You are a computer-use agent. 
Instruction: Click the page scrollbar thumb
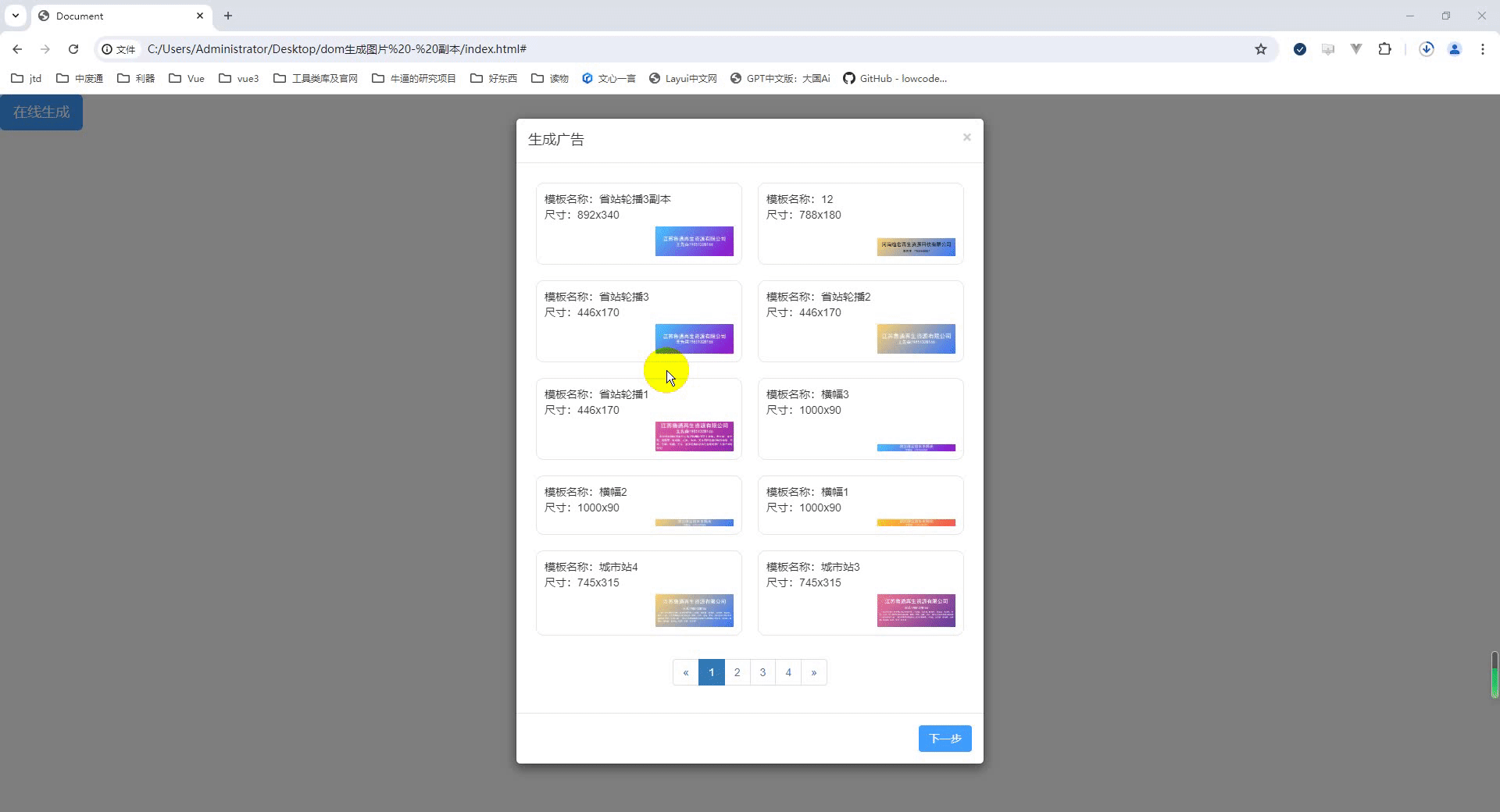[1495, 675]
